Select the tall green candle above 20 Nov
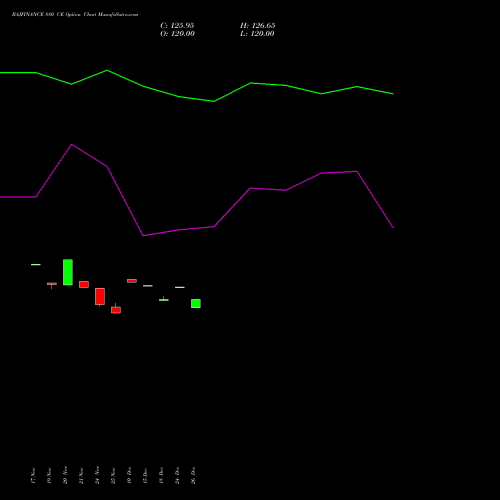500x500 pixels. 68,272
